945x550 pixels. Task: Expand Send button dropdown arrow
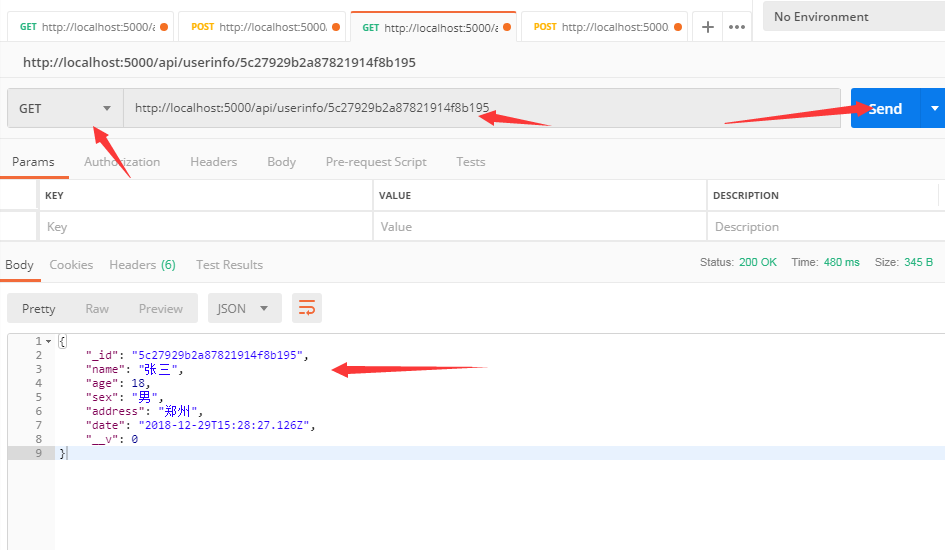pyautogui.click(x=934, y=108)
